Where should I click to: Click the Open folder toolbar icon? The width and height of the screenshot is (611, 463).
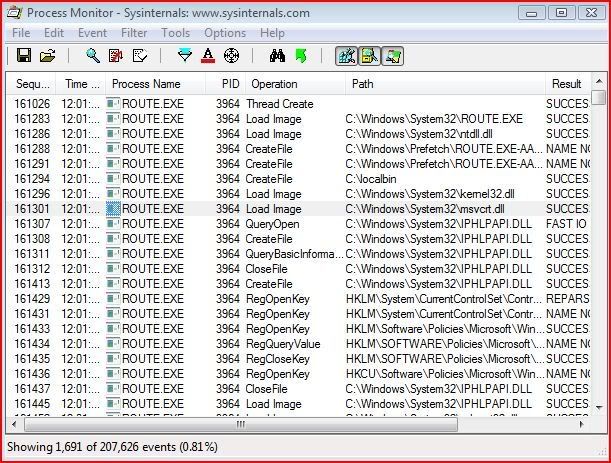(x=48, y=55)
